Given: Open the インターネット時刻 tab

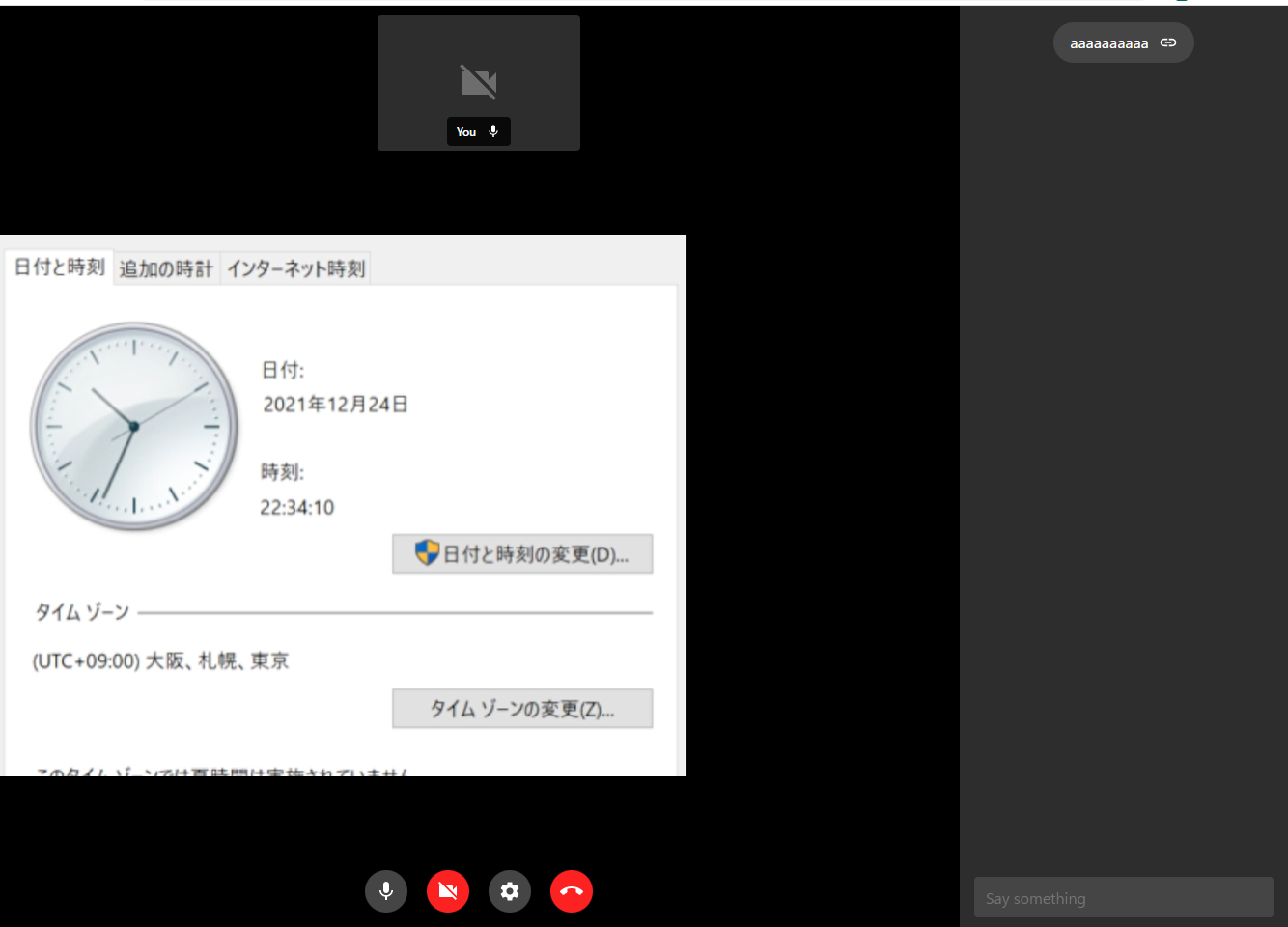Looking at the screenshot, I should [x=296, y=268].
